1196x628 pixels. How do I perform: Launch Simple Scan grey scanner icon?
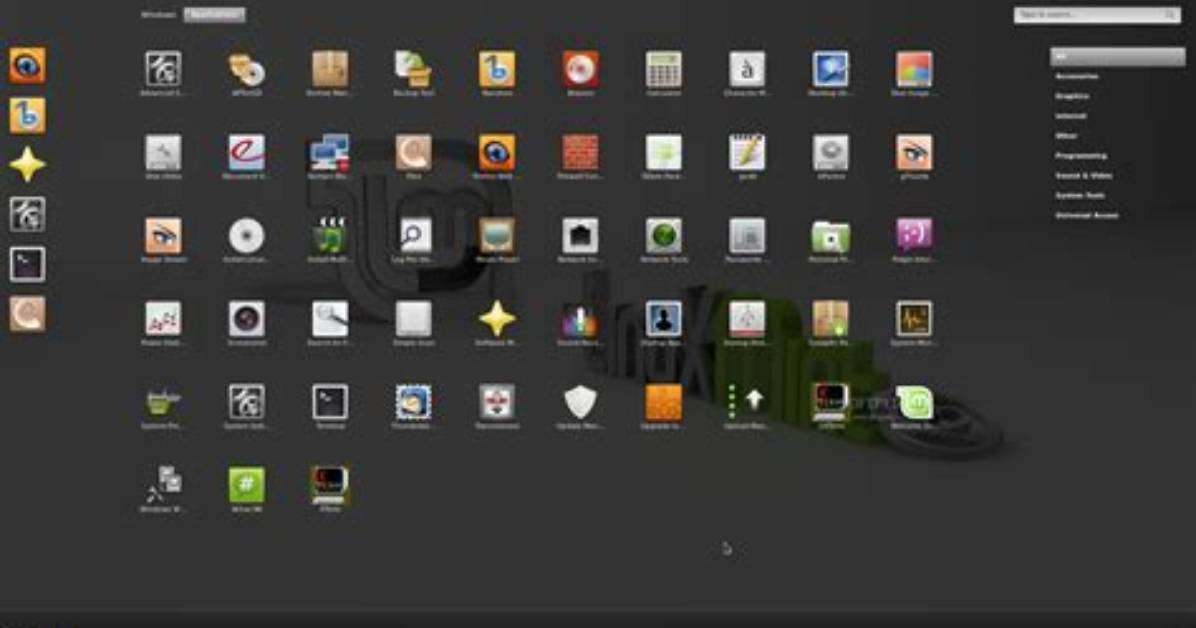point(413,319)
